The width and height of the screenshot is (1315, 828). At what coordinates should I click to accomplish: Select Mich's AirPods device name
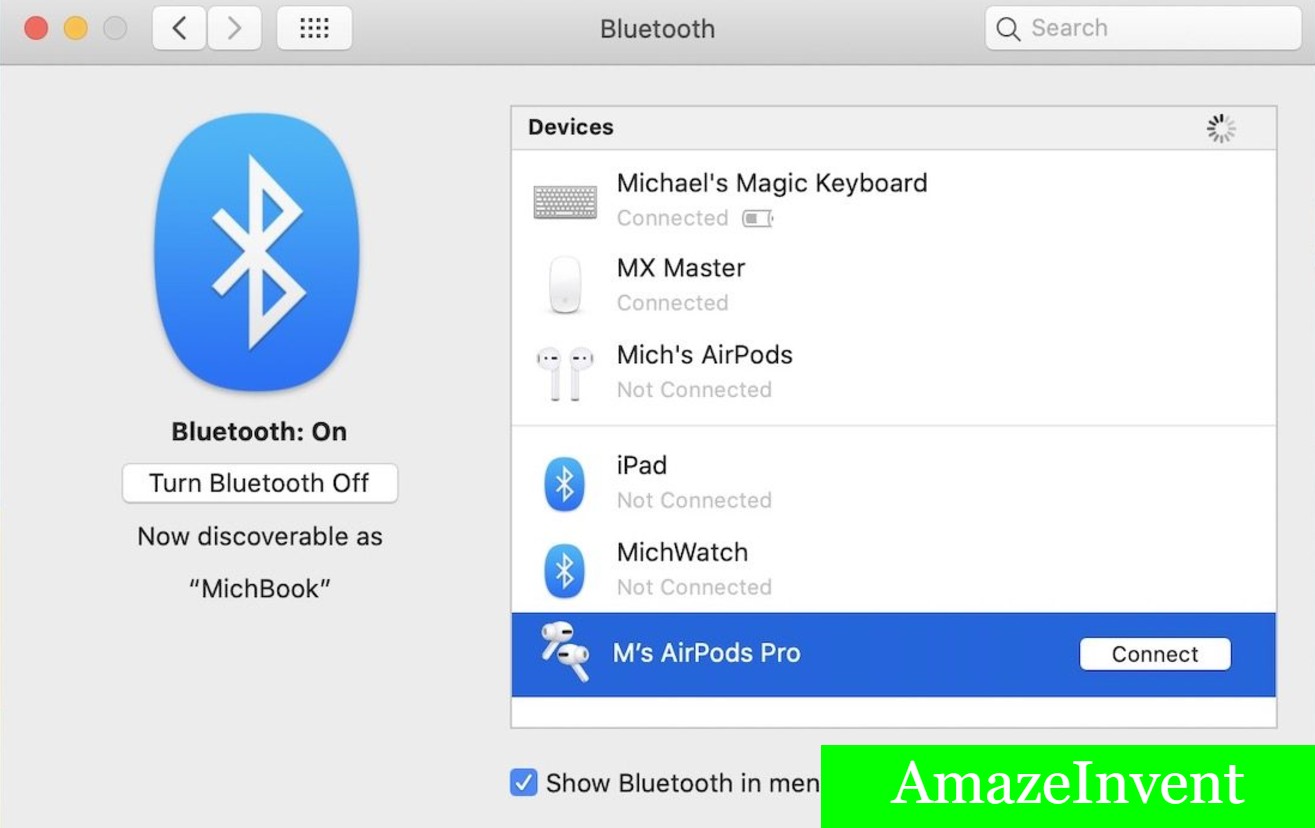coord(705,355)
